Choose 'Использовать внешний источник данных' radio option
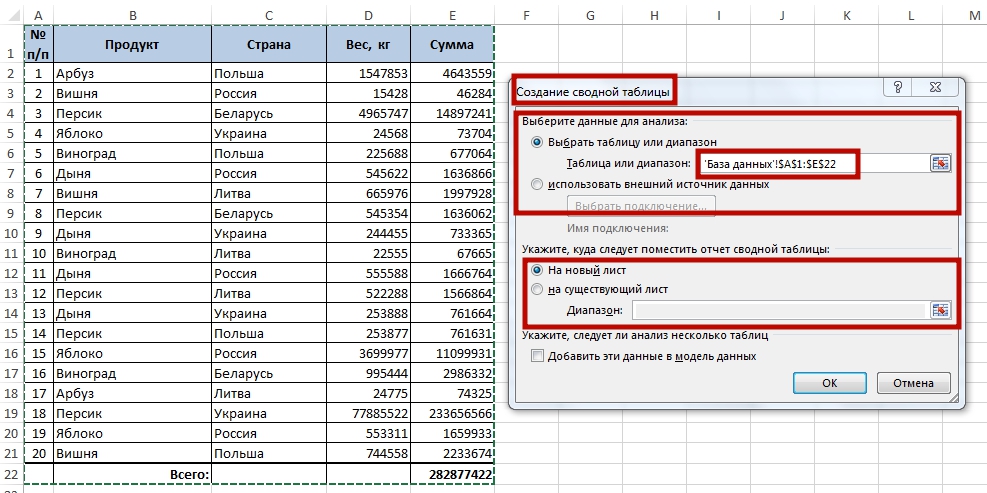 [x=538, y=184]
